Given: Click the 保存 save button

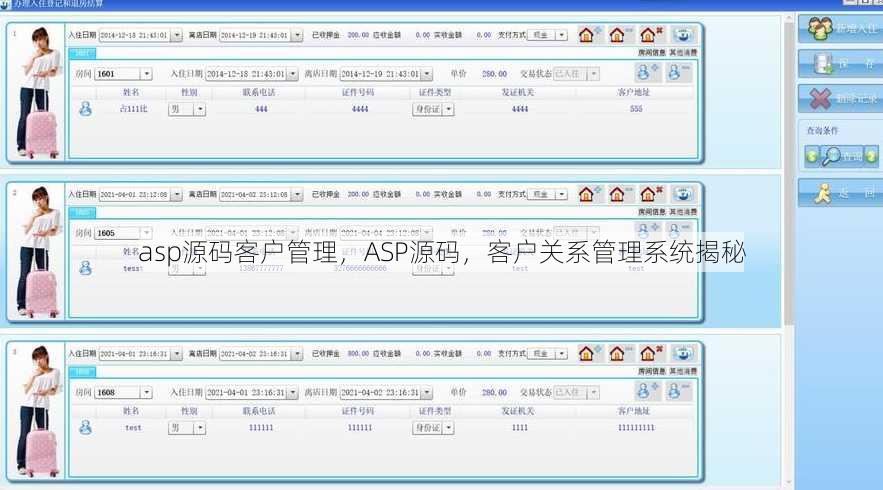Looking at the screenshot, I should click(x=841, y=63).
